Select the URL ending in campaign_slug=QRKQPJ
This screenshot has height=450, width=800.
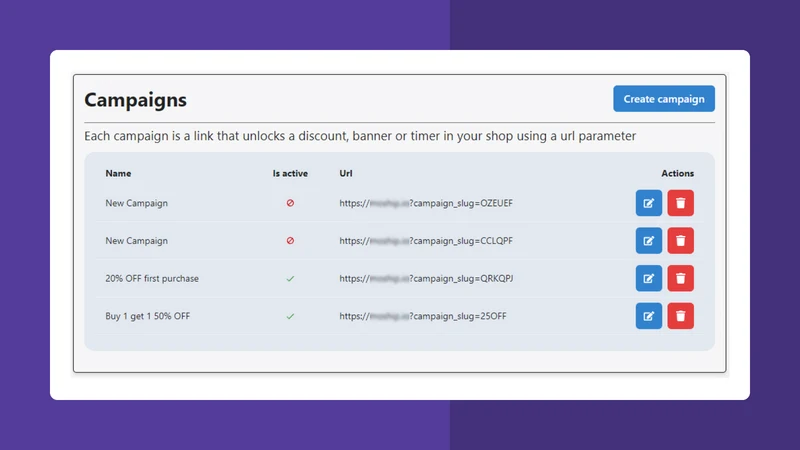coord(427,279)
